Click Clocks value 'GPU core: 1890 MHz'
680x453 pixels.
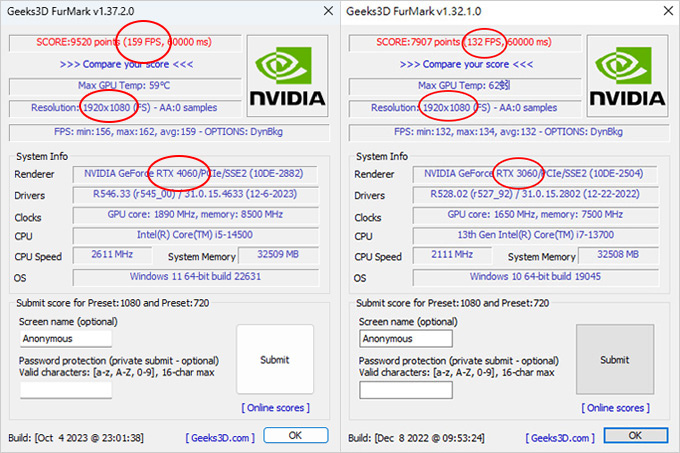pos(195,215)
